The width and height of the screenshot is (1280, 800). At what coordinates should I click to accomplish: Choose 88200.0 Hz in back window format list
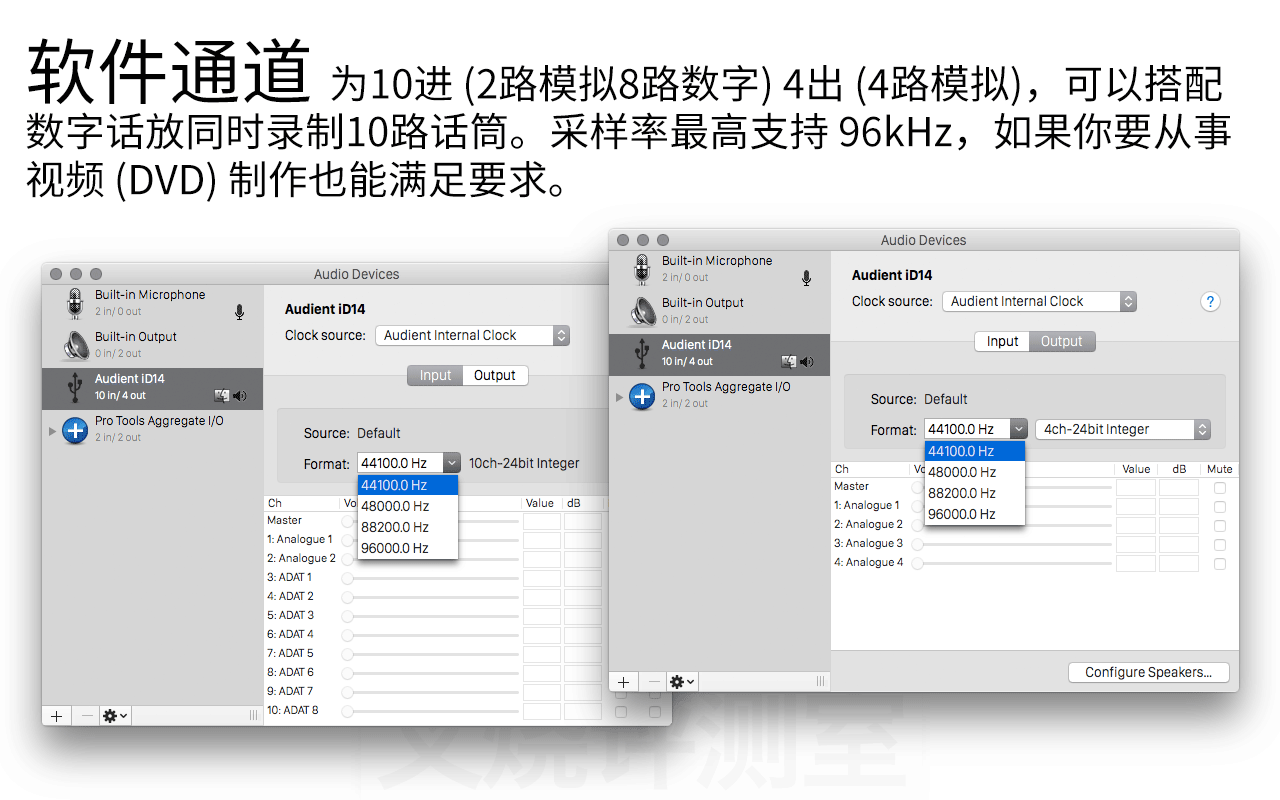[408, 527]
